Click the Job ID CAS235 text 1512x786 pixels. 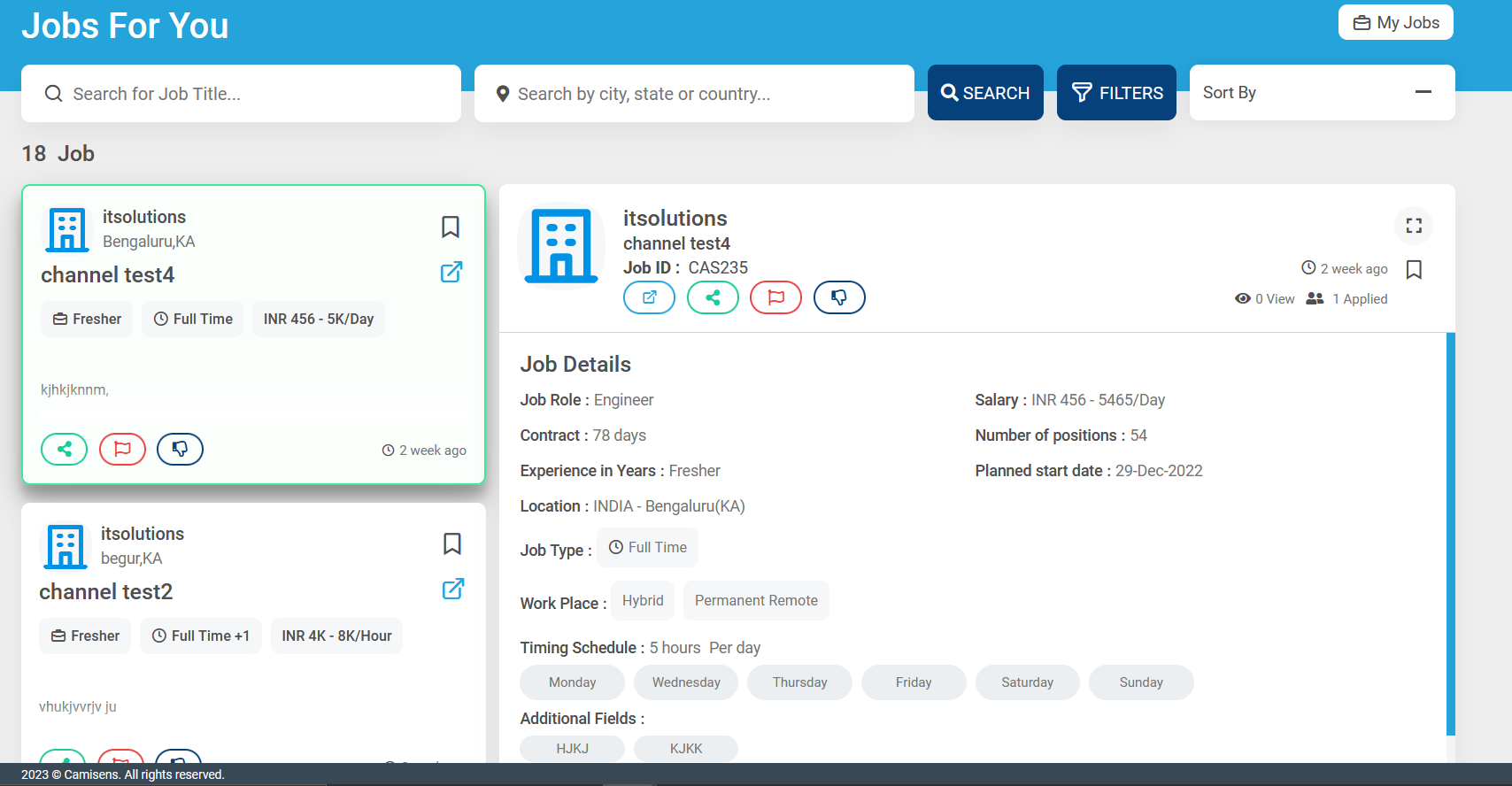pyautogui.click(x=685, y=268)
